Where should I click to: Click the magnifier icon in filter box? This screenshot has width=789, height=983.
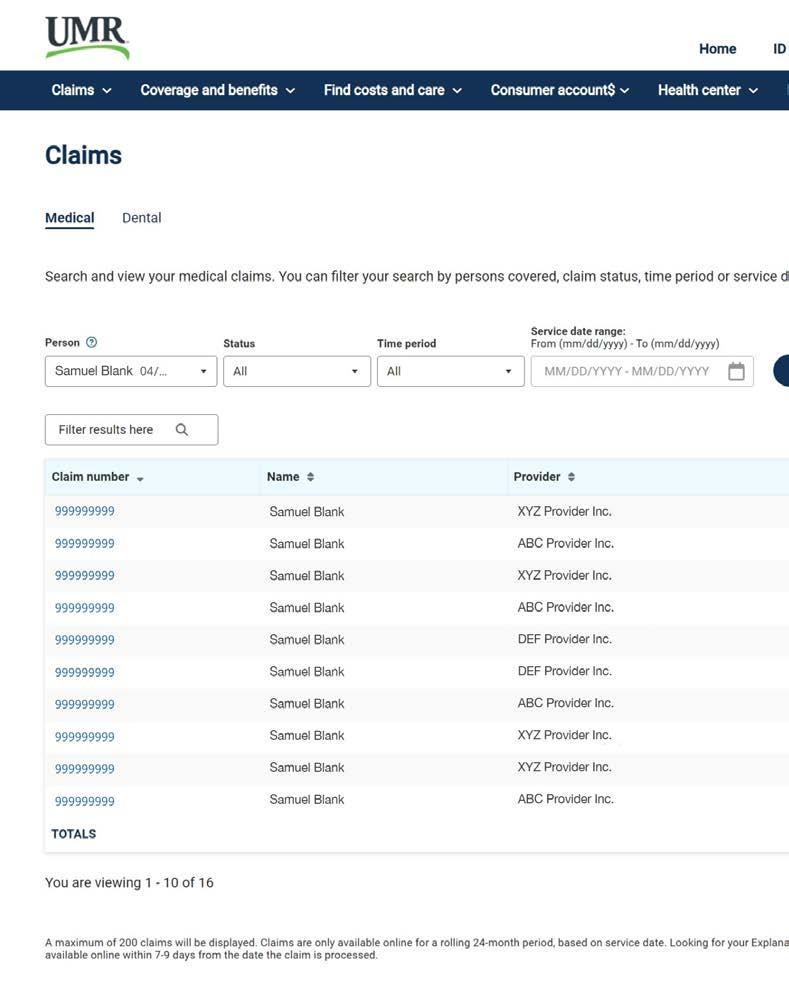(182, 429)
